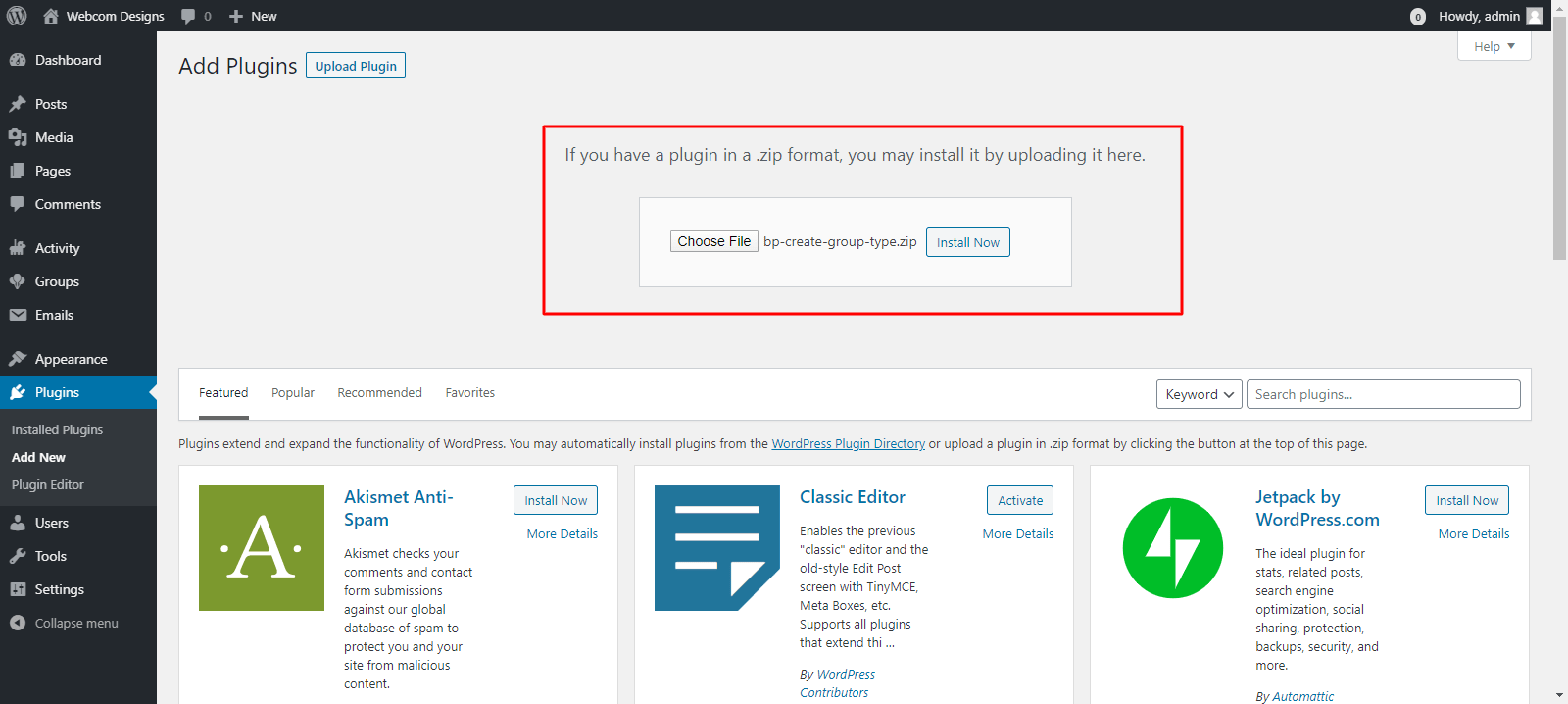Open the Akismet Anti-Spam plugin thumbnail

262,548
